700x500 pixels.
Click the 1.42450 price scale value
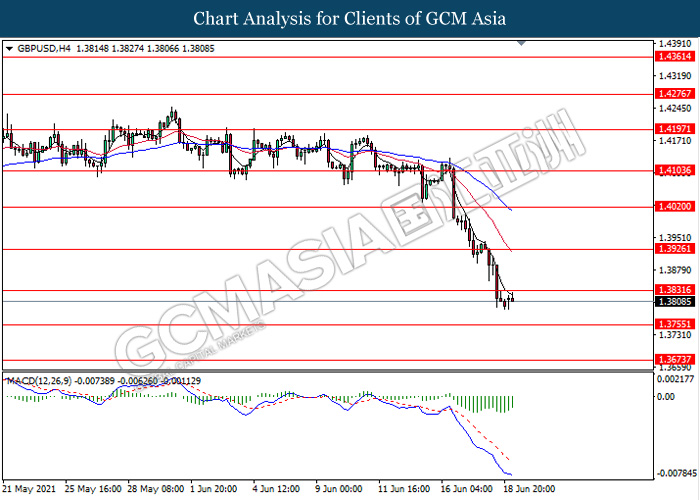tap(675, 108)
